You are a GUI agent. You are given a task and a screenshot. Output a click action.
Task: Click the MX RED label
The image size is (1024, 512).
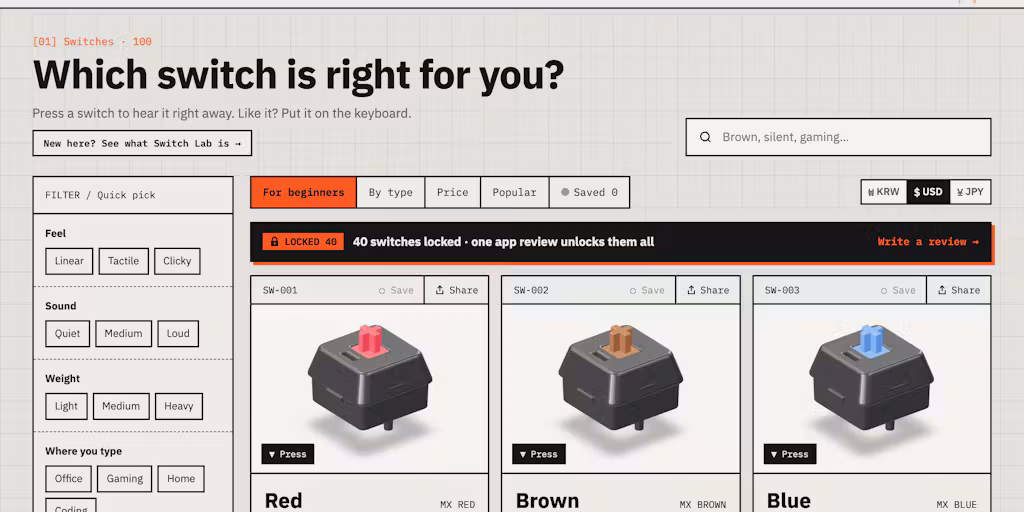point(457,505)
